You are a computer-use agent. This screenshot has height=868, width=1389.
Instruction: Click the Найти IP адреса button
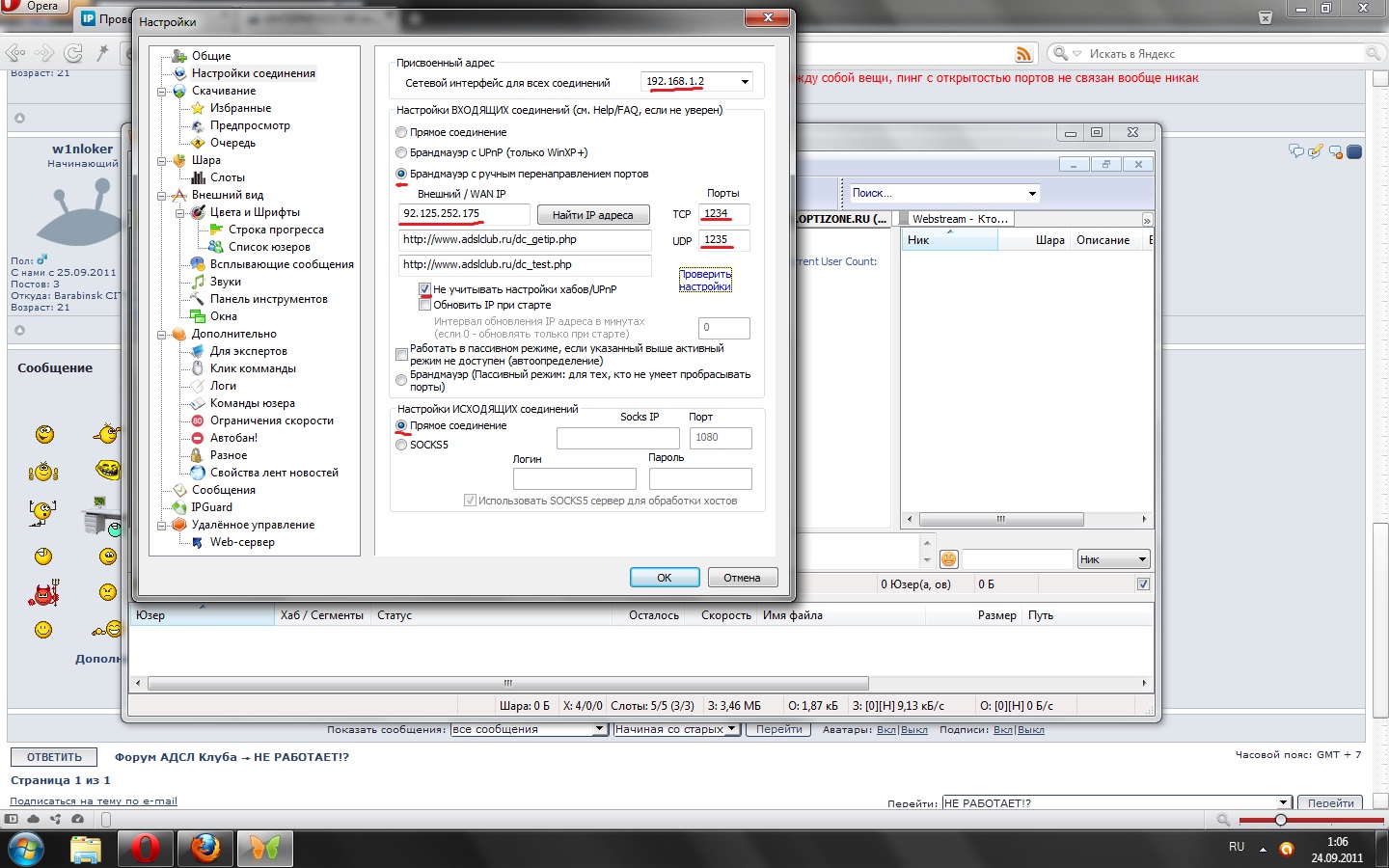coord(592,215)
